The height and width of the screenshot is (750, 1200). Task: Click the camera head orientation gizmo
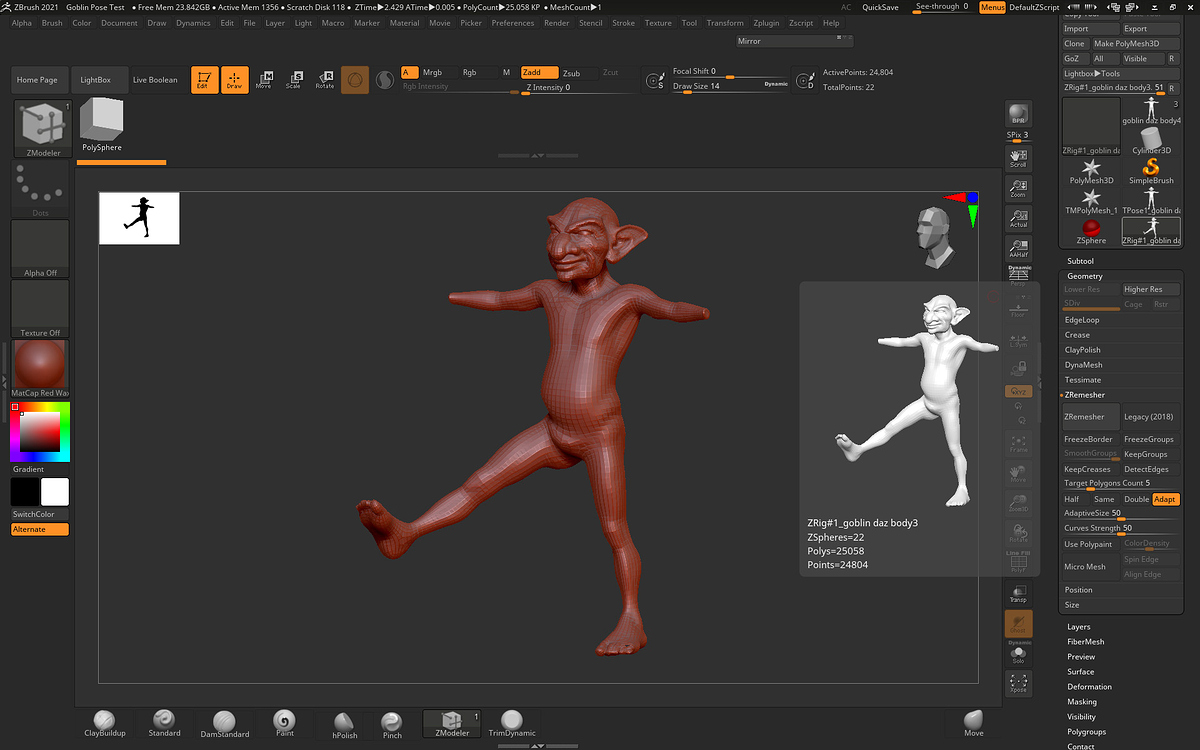point(935,238)
